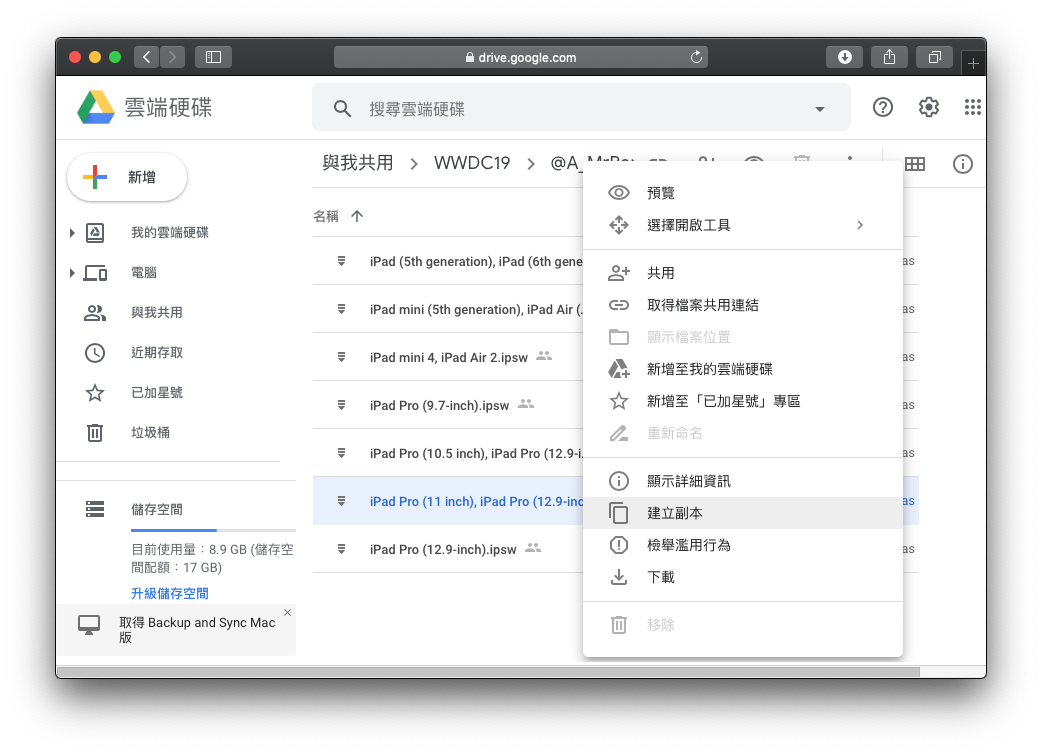
Task: Go to 與我共用 in sidebar
Action: point(156,313)
